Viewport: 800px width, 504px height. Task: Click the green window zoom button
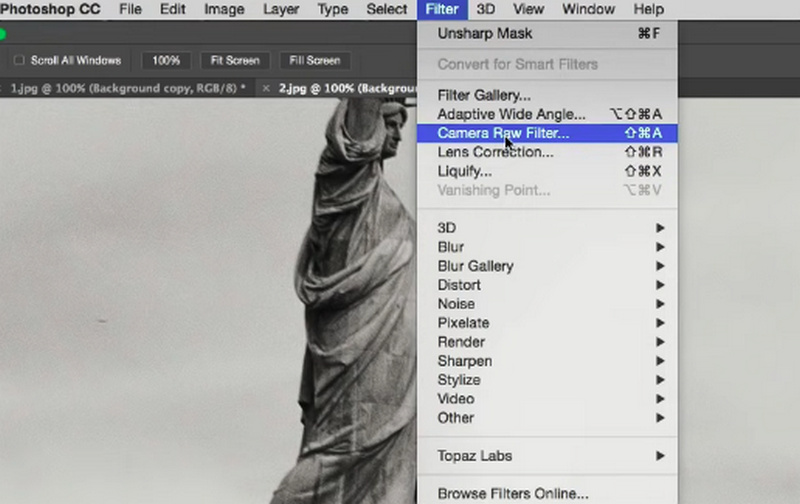click(x=2, y=34)
